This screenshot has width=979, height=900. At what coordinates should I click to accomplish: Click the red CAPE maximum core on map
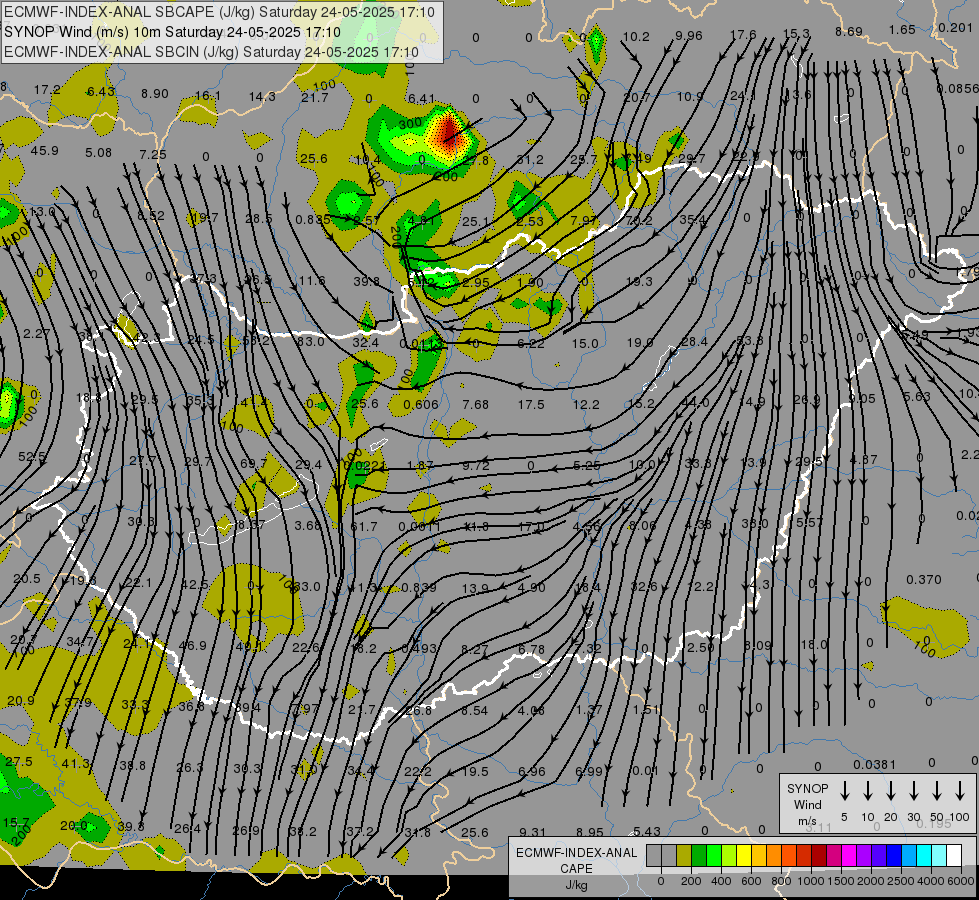click(449, 132)
